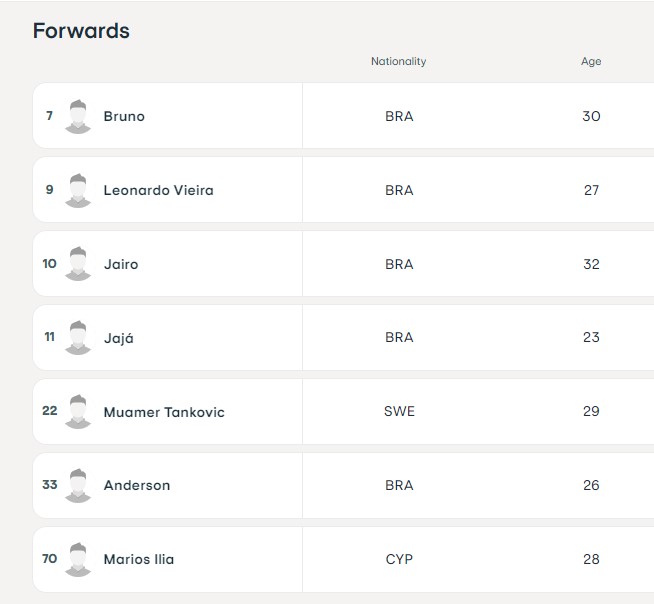654x604 pixels.
Task: Click SWE nationality in Tankovic's row
Action: click(x=399, y=411)
